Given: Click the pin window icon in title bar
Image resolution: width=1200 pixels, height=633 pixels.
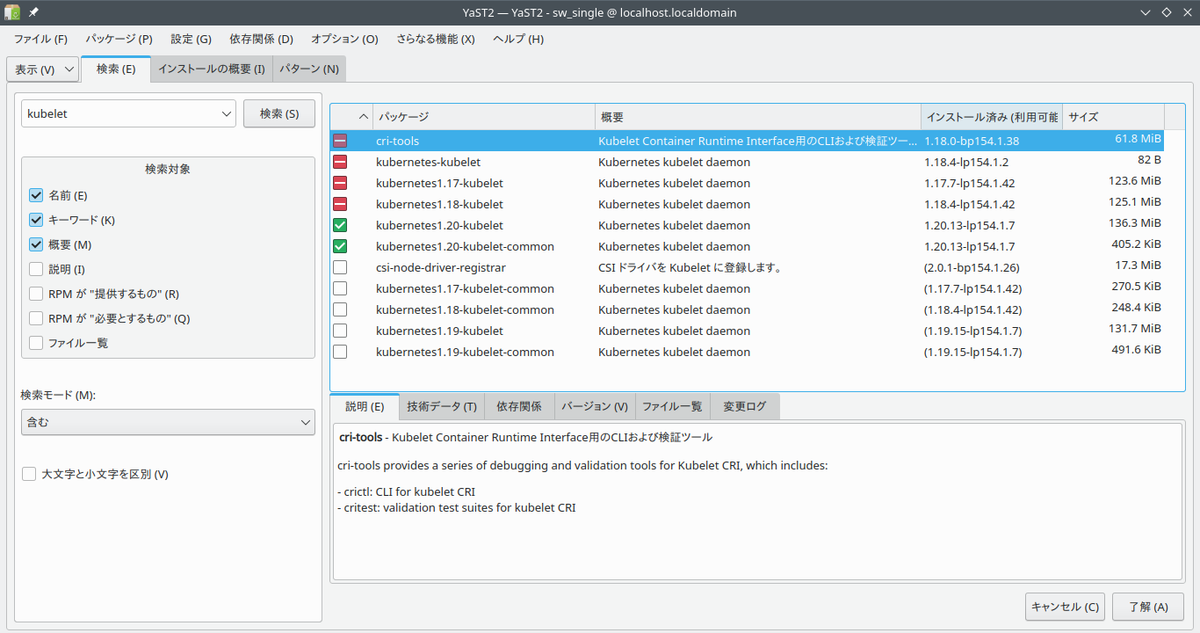Looking at the screenshot, I should tap(35, 12).
